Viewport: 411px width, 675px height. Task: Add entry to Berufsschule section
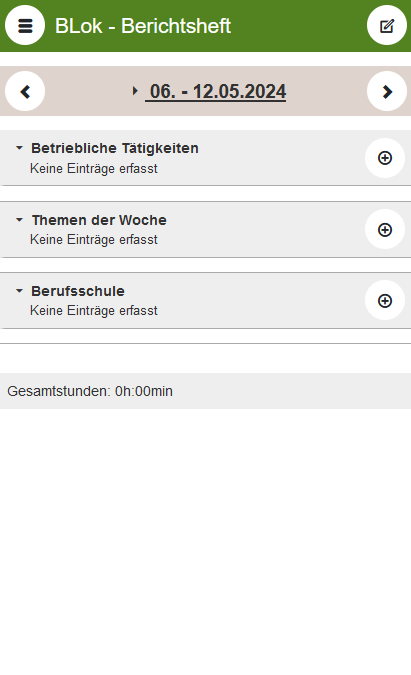385,300
